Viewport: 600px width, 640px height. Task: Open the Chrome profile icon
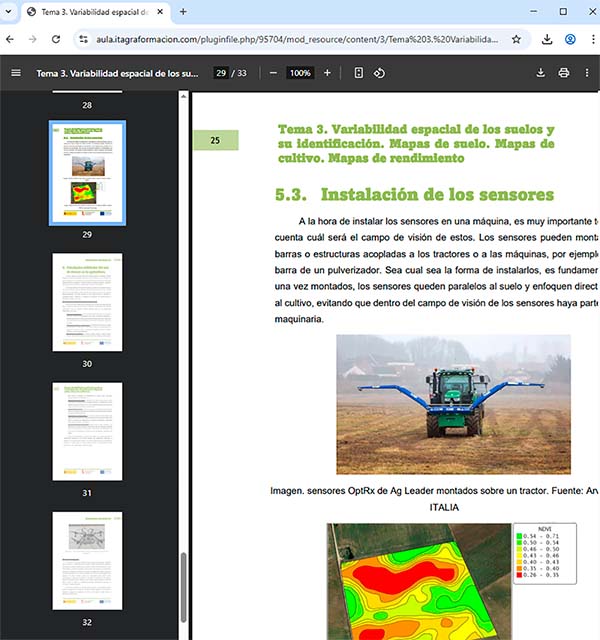[x=570, y=39]
